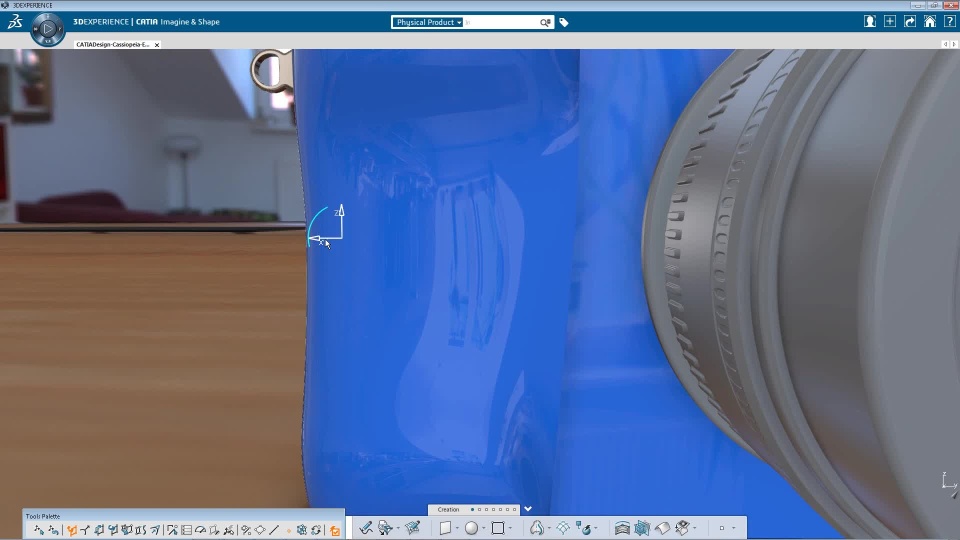Expand the sphere primitive dropdown arrow
The height and width of the screenshot is (540, 960).
(484, 528)
